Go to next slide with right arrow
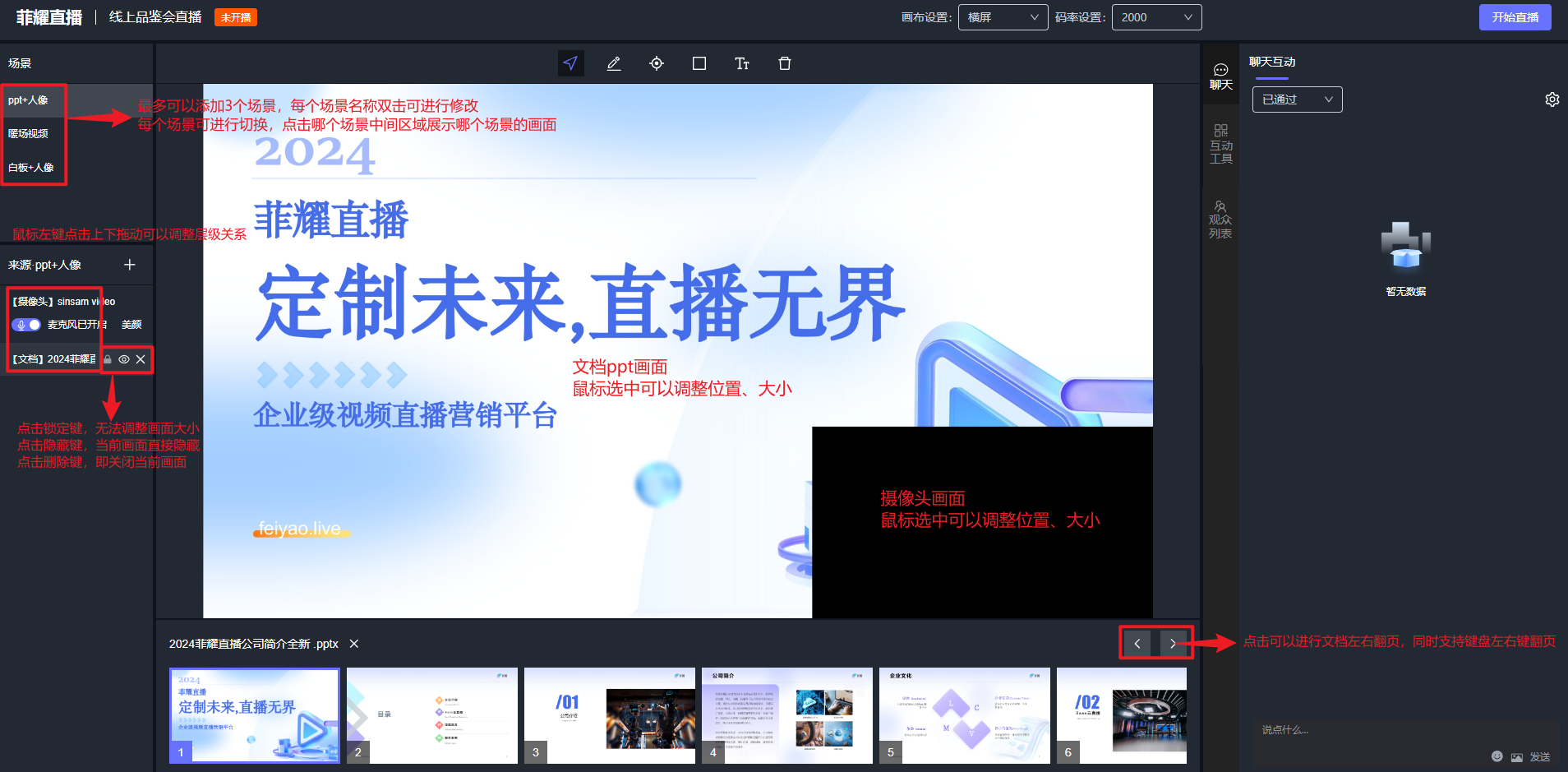Image resolution: width=1568 pixels, height=772 pixels. coord(1173,644)
